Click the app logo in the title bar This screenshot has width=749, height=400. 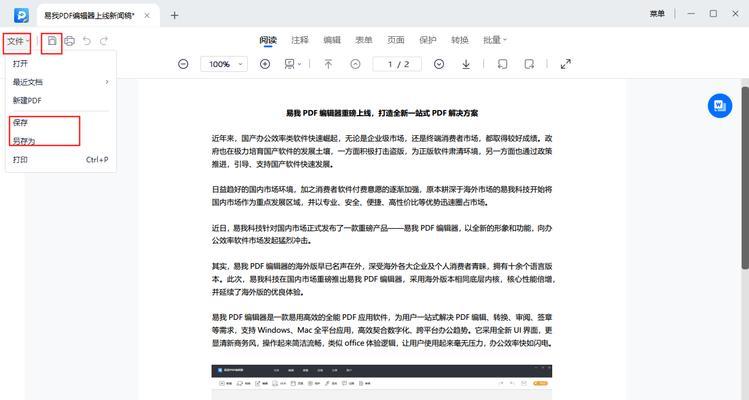(x=21, y=15)
